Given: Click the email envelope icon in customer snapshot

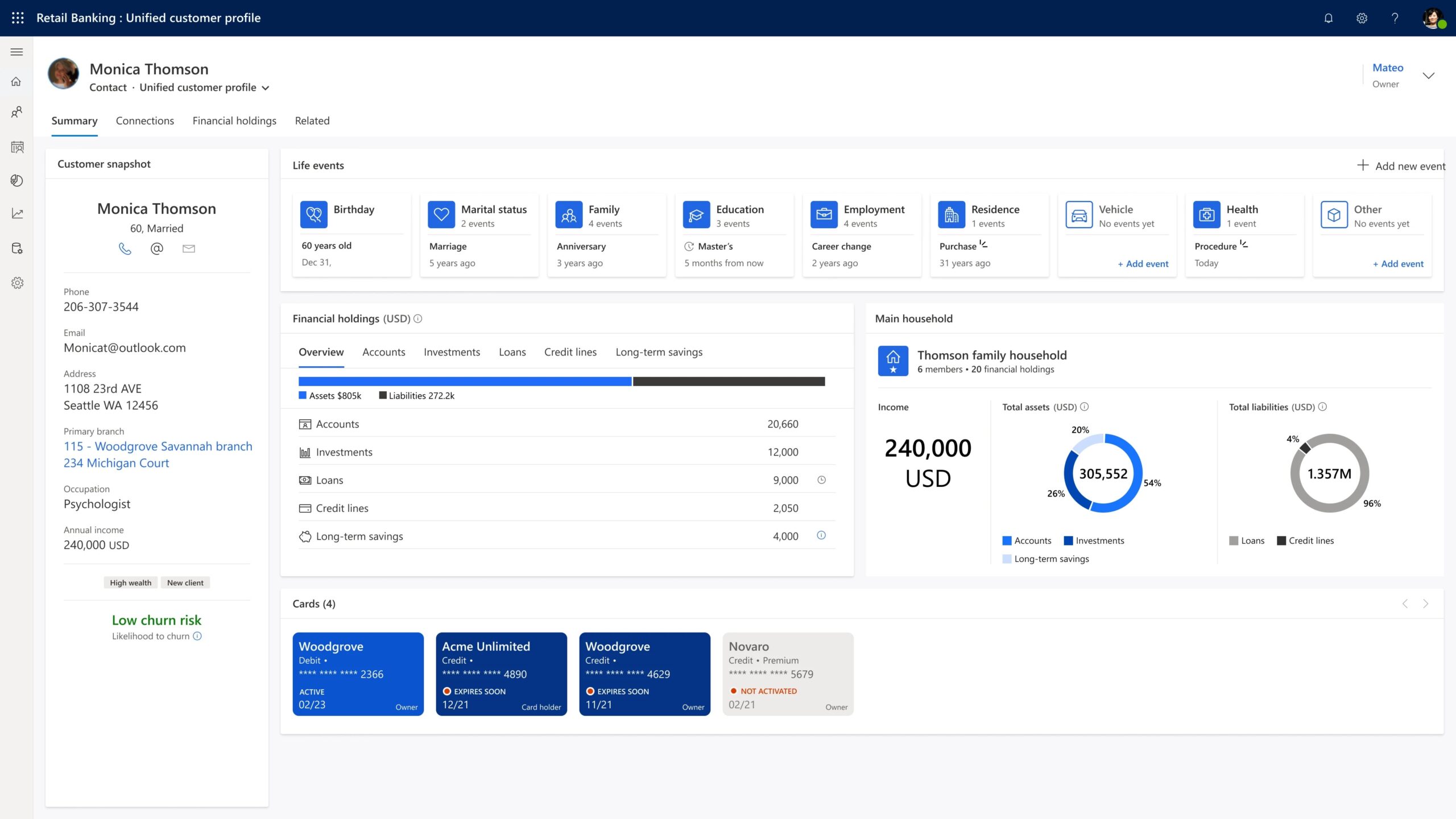Looking at the screenshot, I should (188, 249).
